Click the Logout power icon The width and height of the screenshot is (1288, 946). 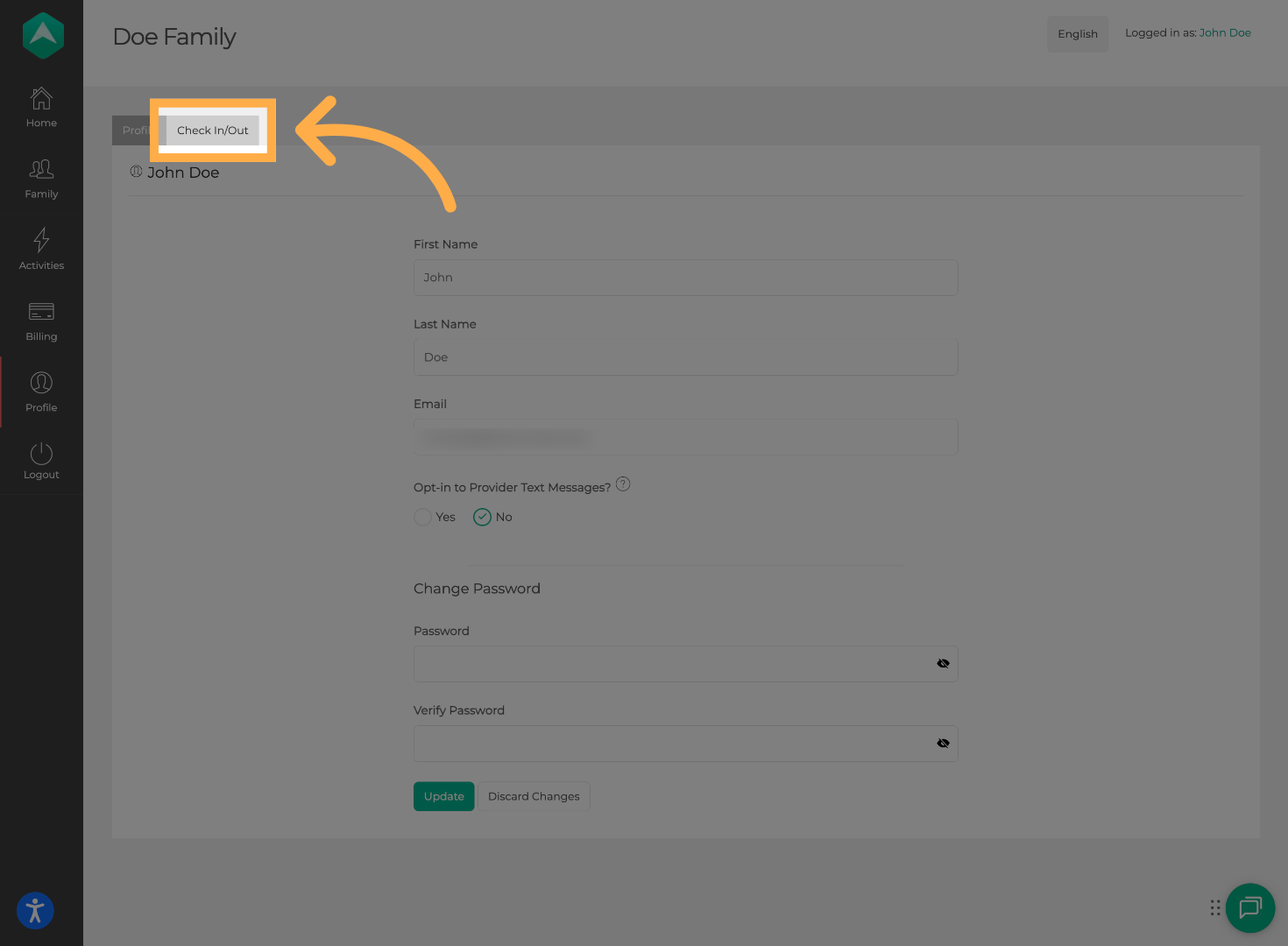[x=40, y=457]
